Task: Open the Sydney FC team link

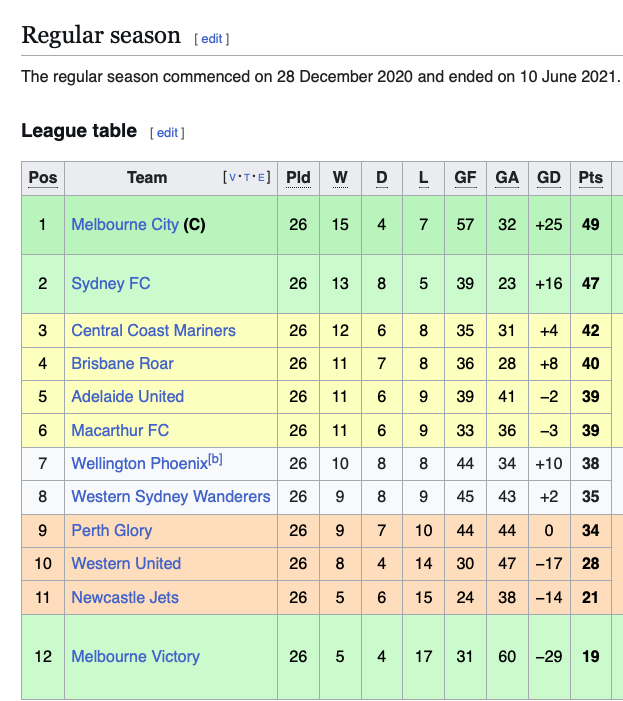Action: (111, 283)
